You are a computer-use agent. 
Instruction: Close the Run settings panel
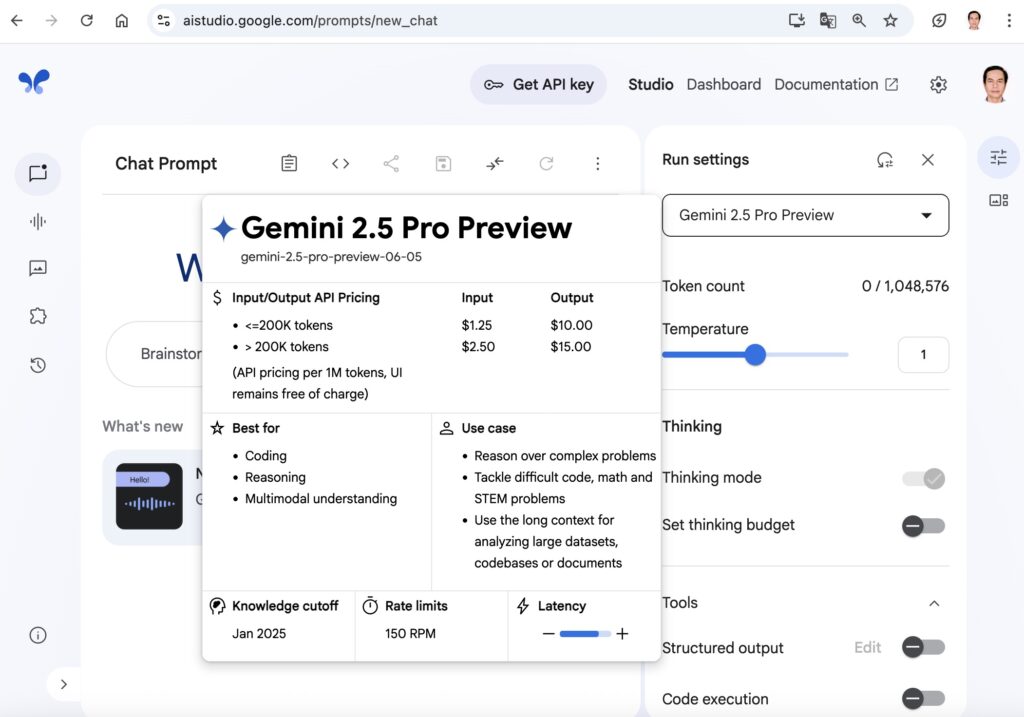pos(927,160)
